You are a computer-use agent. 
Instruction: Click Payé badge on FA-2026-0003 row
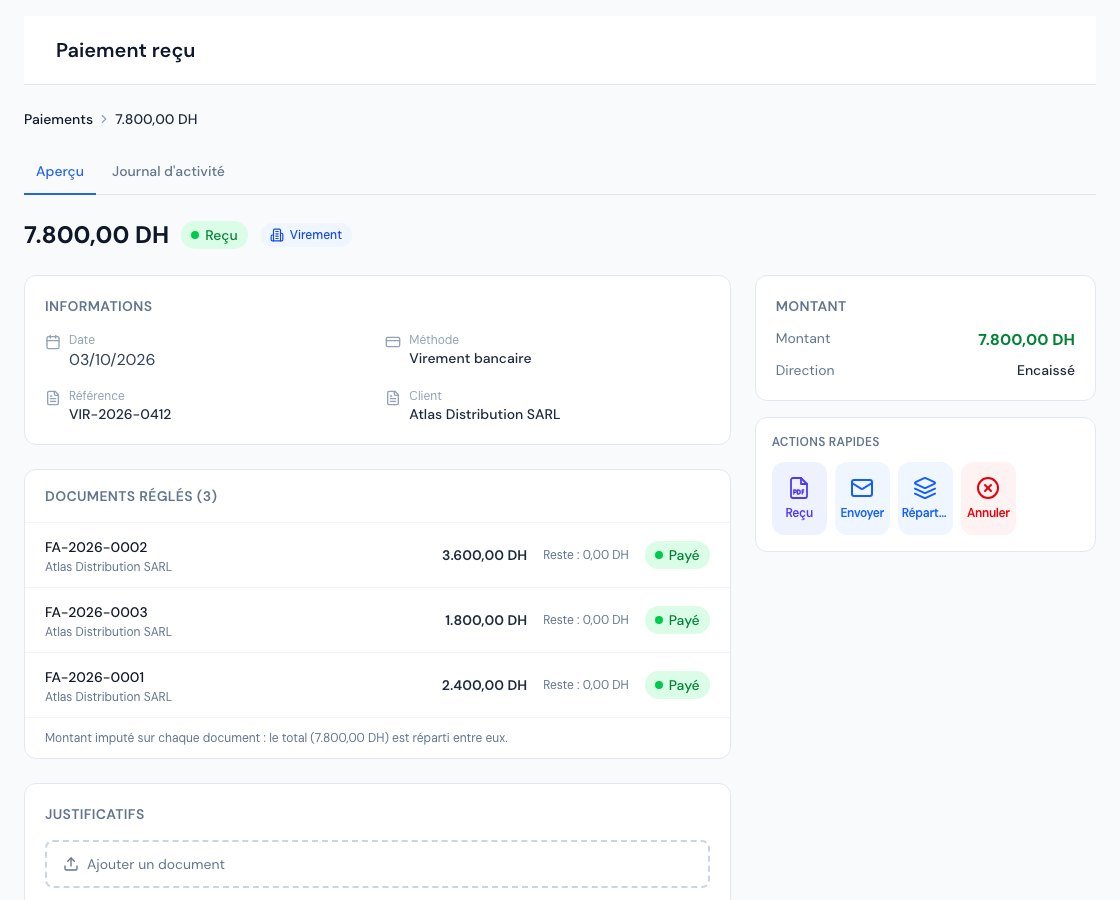(676, 620)
